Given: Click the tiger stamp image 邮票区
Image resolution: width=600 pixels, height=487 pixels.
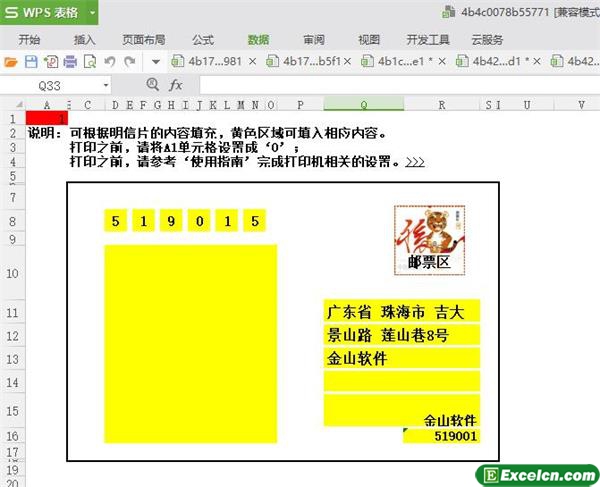Looking at the screenshot, I should click(429, 240).
